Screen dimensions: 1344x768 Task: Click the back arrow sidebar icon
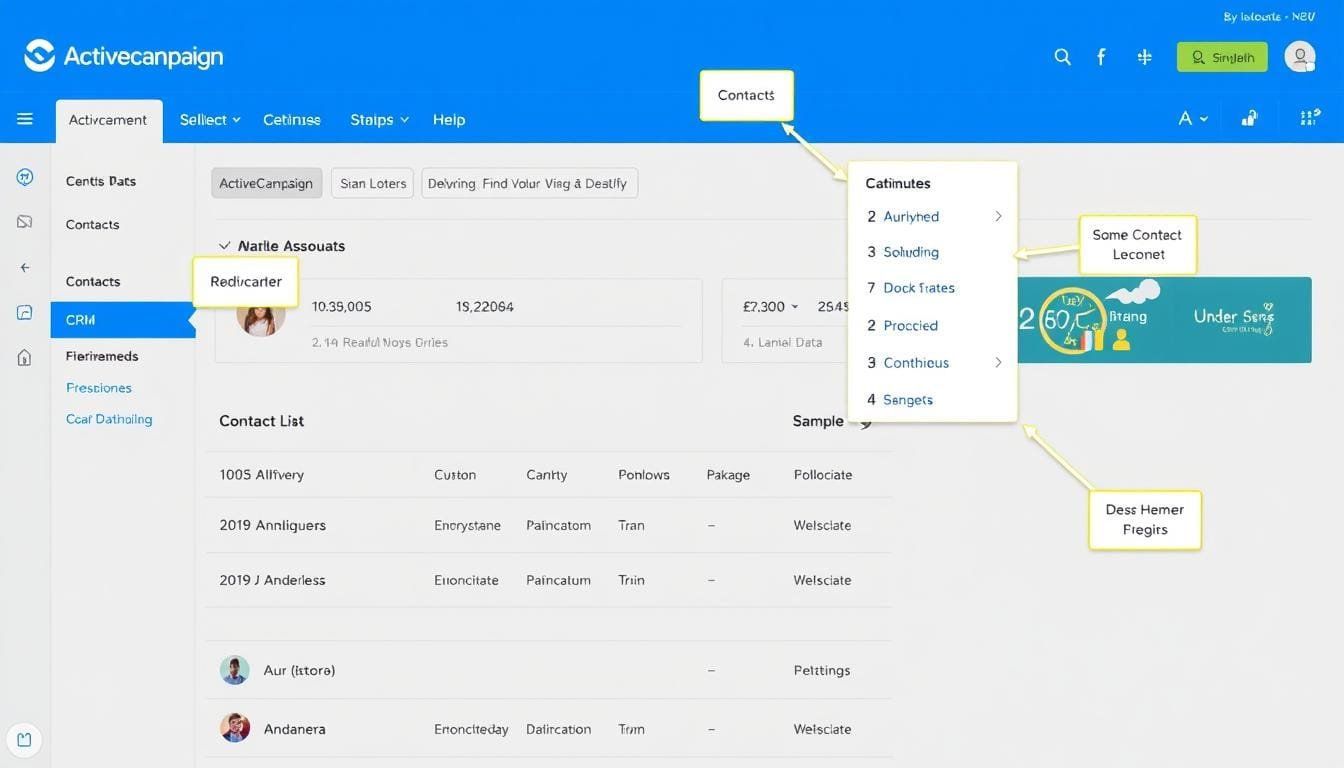tap(25, 268)
